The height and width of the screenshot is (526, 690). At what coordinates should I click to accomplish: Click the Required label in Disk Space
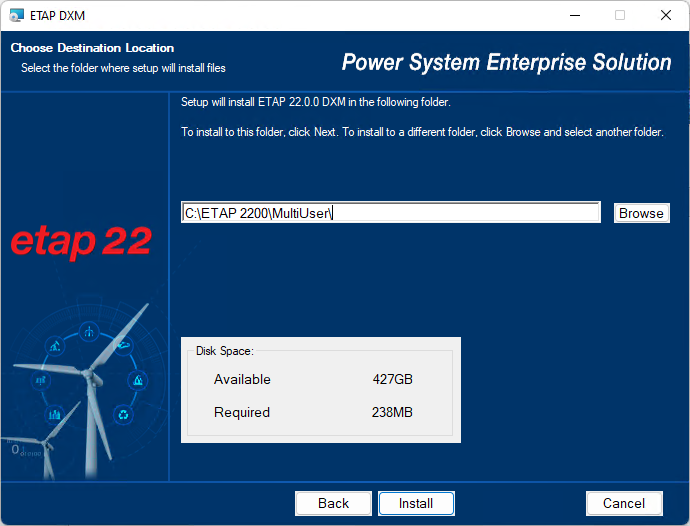coord(242,412)
